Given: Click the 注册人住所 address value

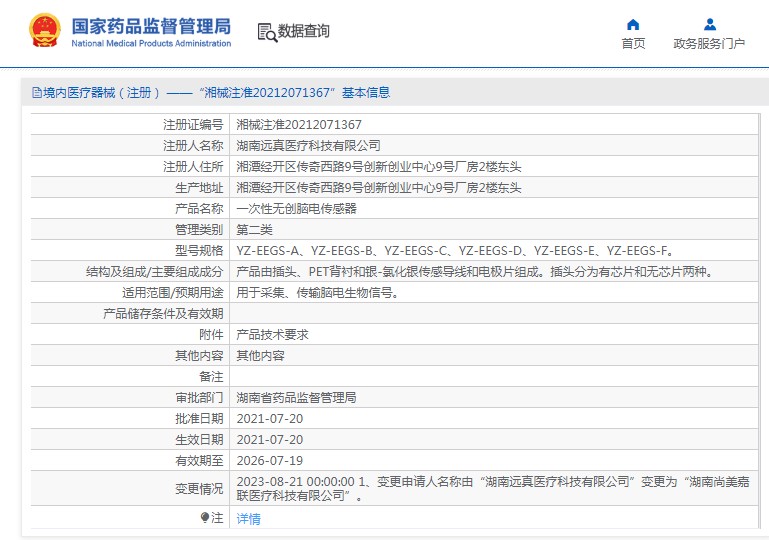Looking at the screenshot, I should [379, 167].
